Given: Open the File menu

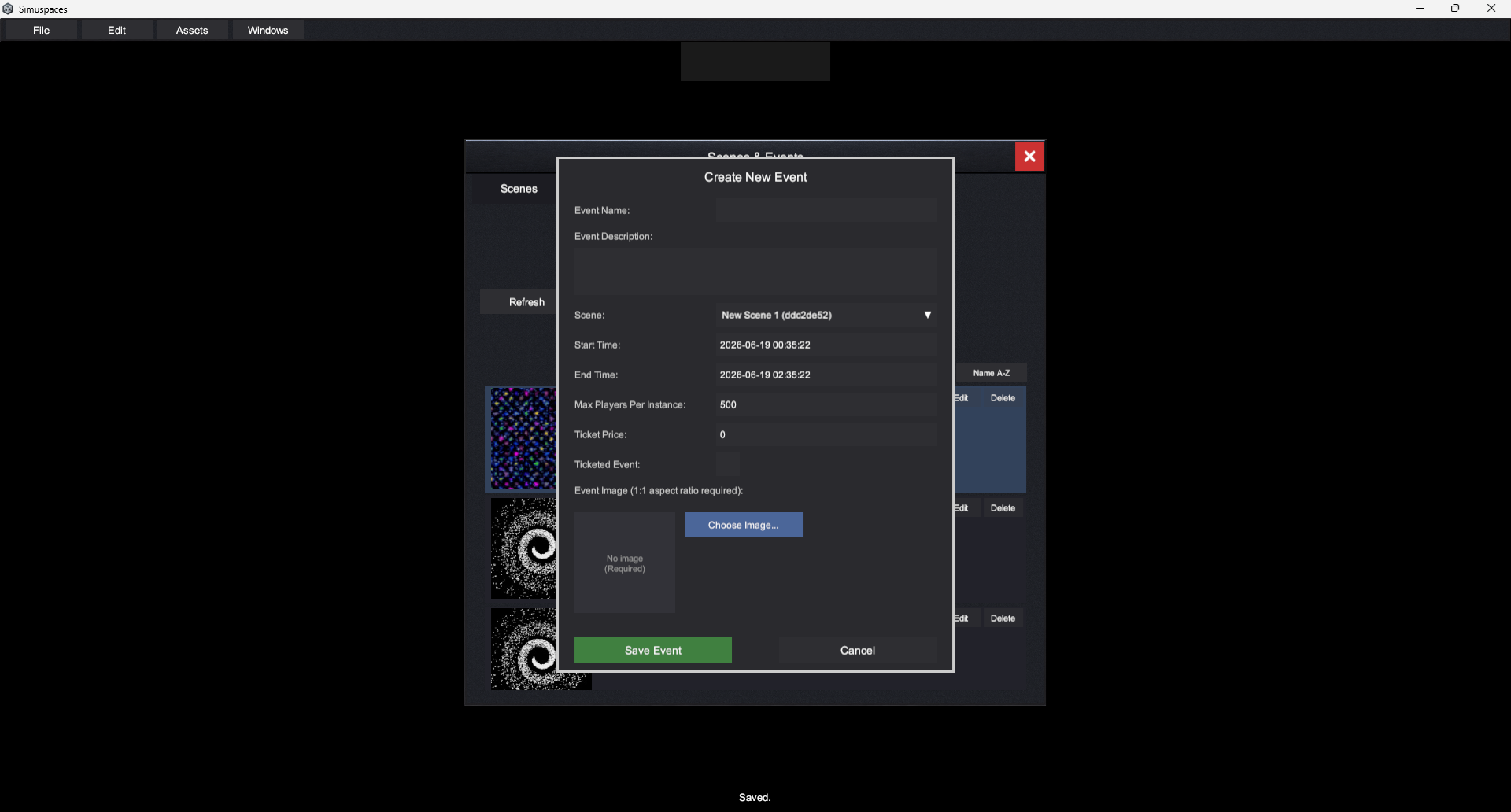Looking at the screenshot, I should coord(42,30).
